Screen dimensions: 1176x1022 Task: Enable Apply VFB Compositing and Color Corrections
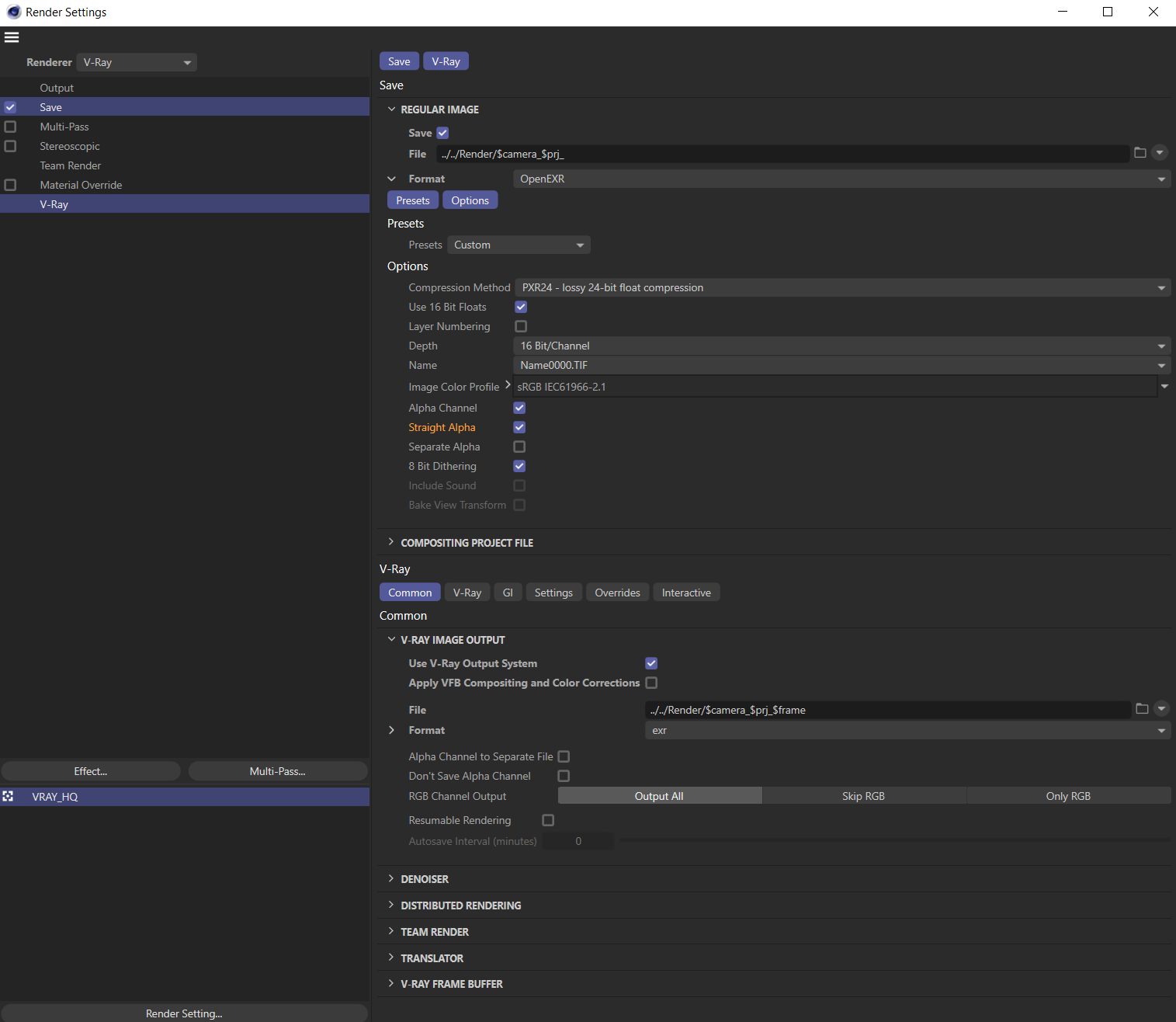tap(651, 683)
